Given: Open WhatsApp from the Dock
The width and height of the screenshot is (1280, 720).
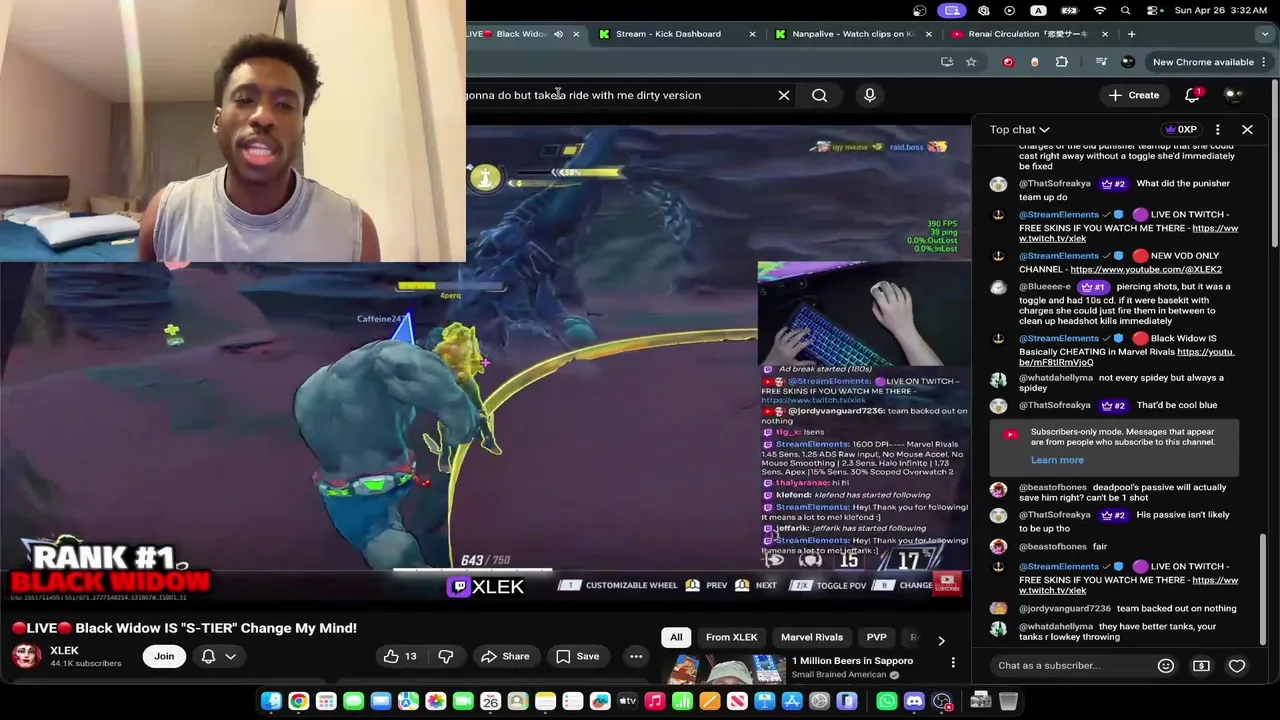Looking at the screenshot, I should click(x=887, y=701).
